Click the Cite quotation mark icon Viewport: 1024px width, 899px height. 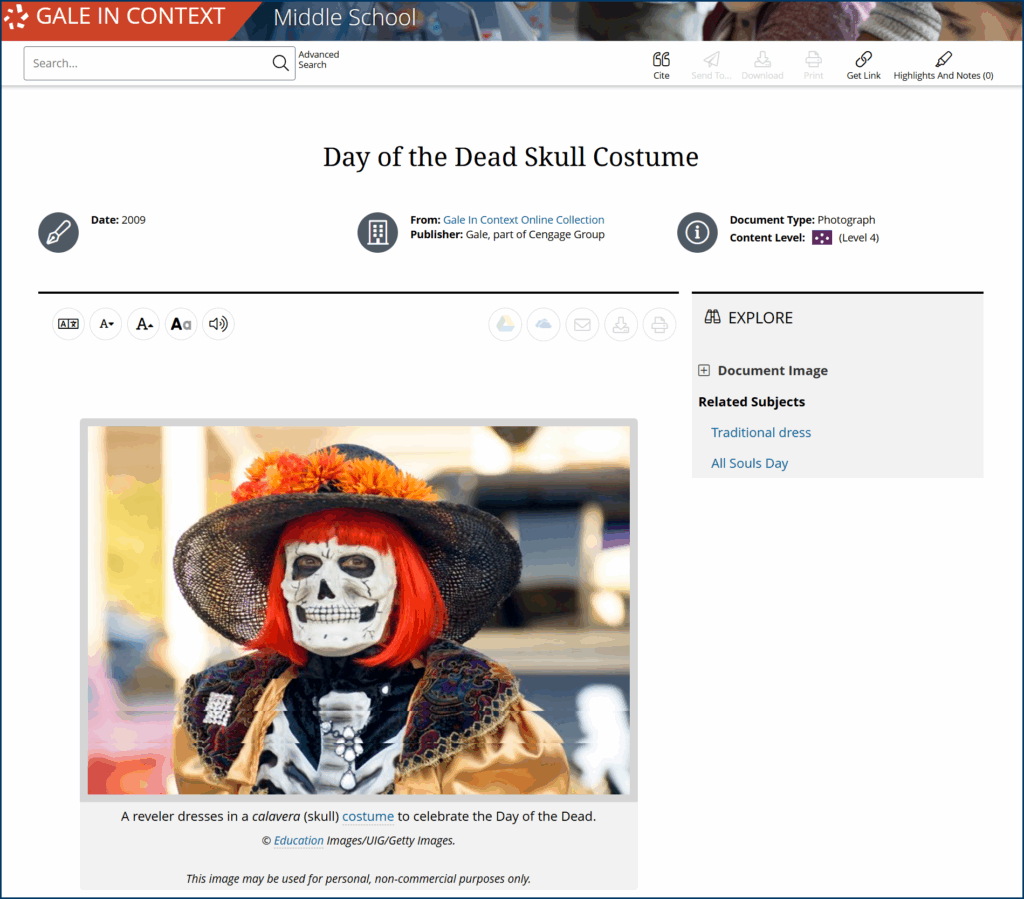click(x=661, y=60)
